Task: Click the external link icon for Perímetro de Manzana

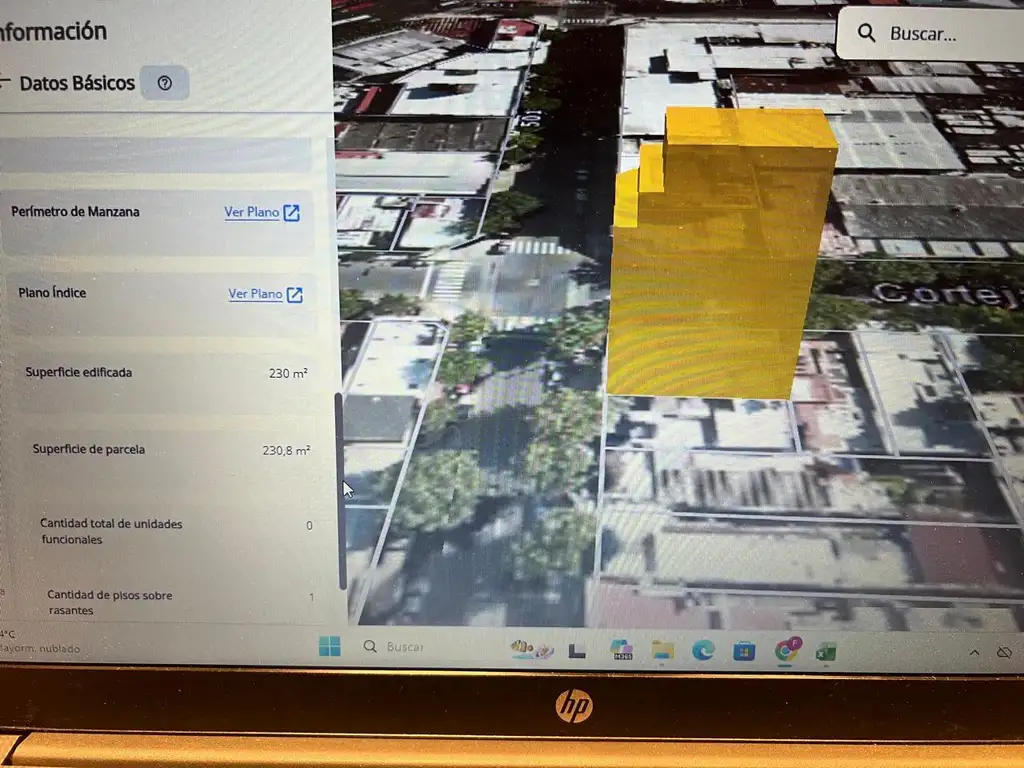Action: click(291, 213)
